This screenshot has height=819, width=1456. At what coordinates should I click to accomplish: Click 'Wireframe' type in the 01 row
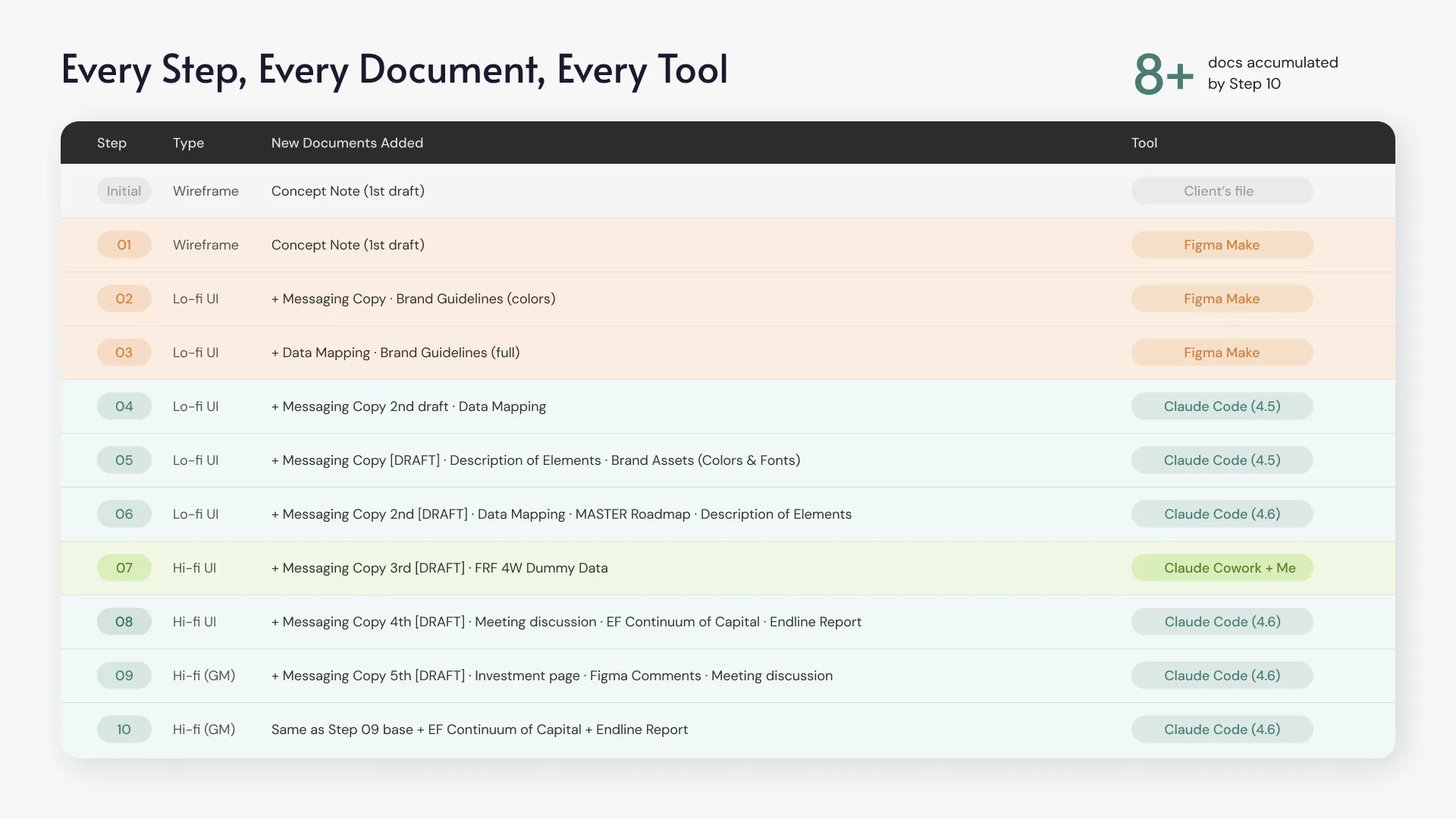click(206, 245)
